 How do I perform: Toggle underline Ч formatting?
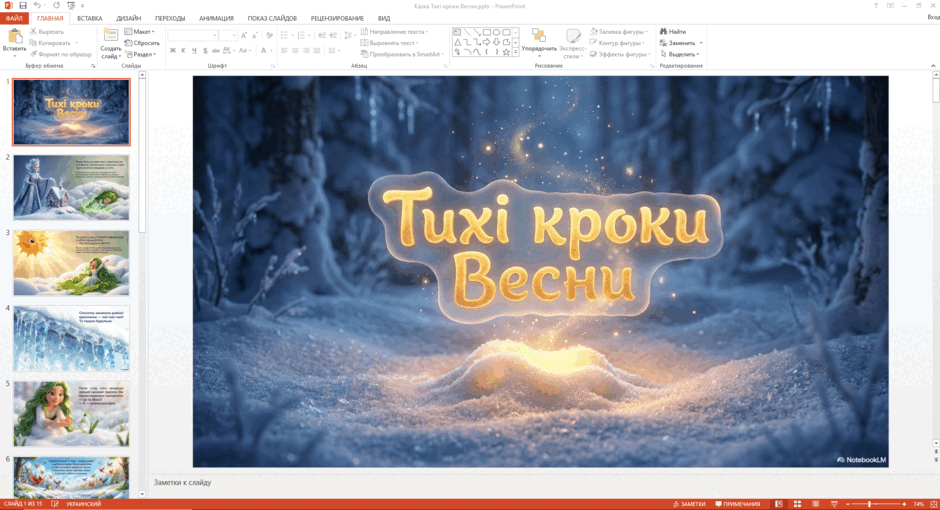tap(194, 50)
